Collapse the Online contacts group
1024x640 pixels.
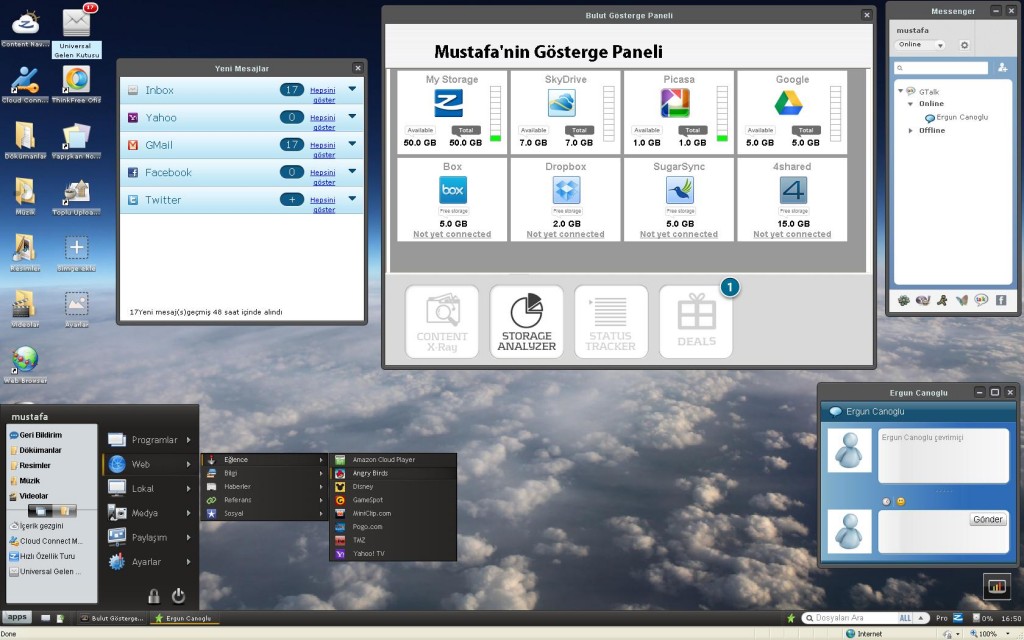(910, 104)
